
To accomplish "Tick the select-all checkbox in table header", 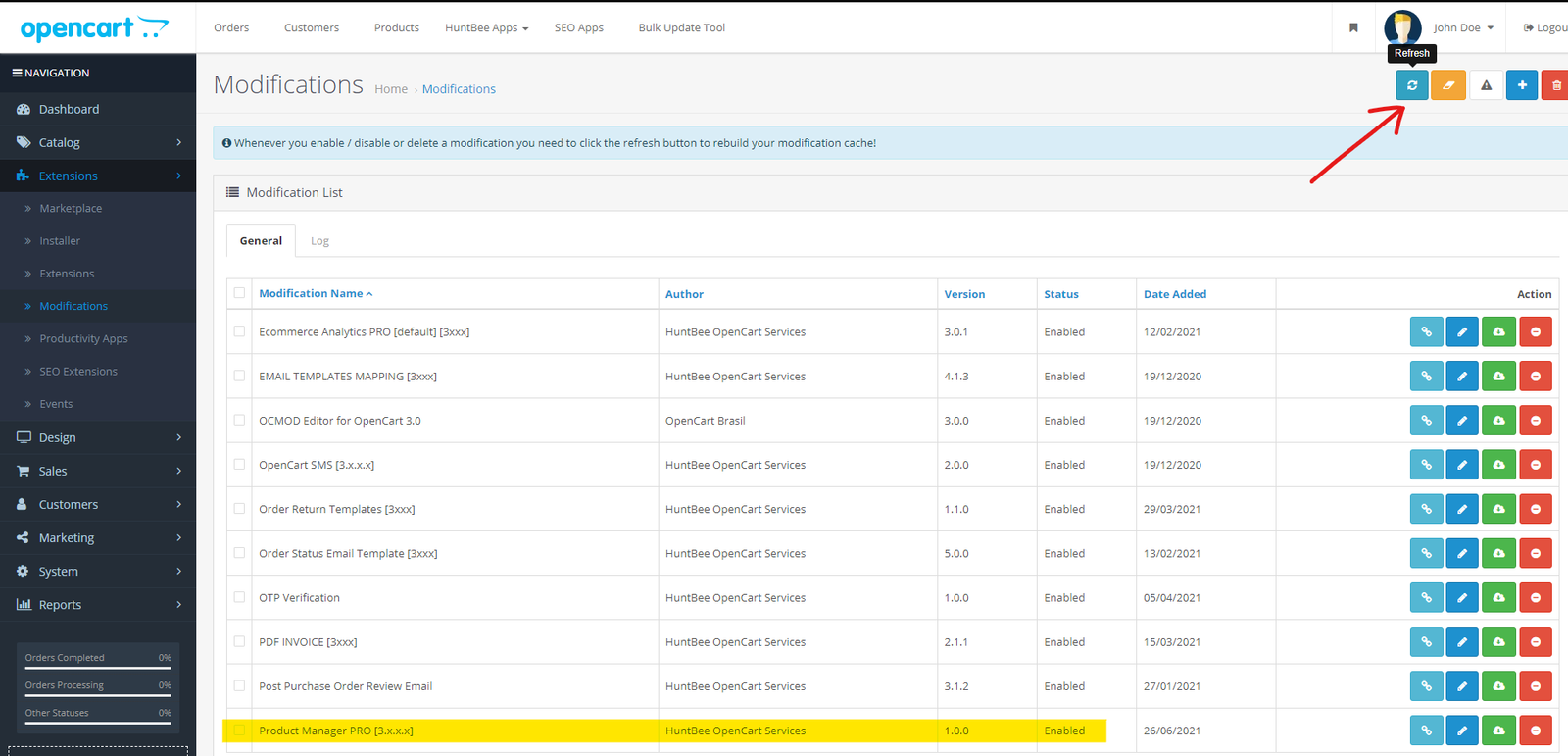I will (239, 293).
